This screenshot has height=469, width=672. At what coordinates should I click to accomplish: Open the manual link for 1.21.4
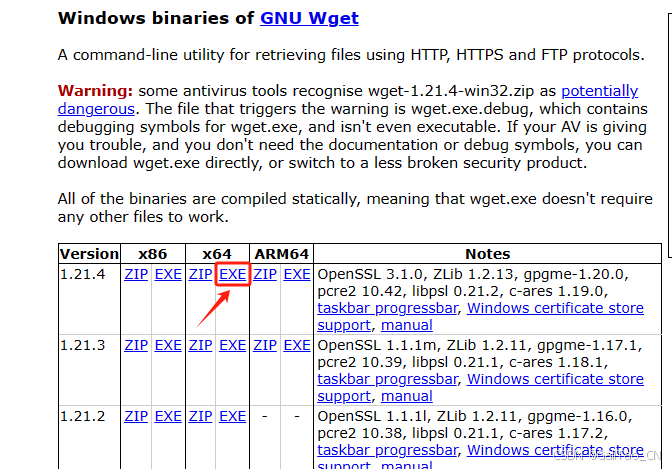pyautogui.click(x=407, y=325)
